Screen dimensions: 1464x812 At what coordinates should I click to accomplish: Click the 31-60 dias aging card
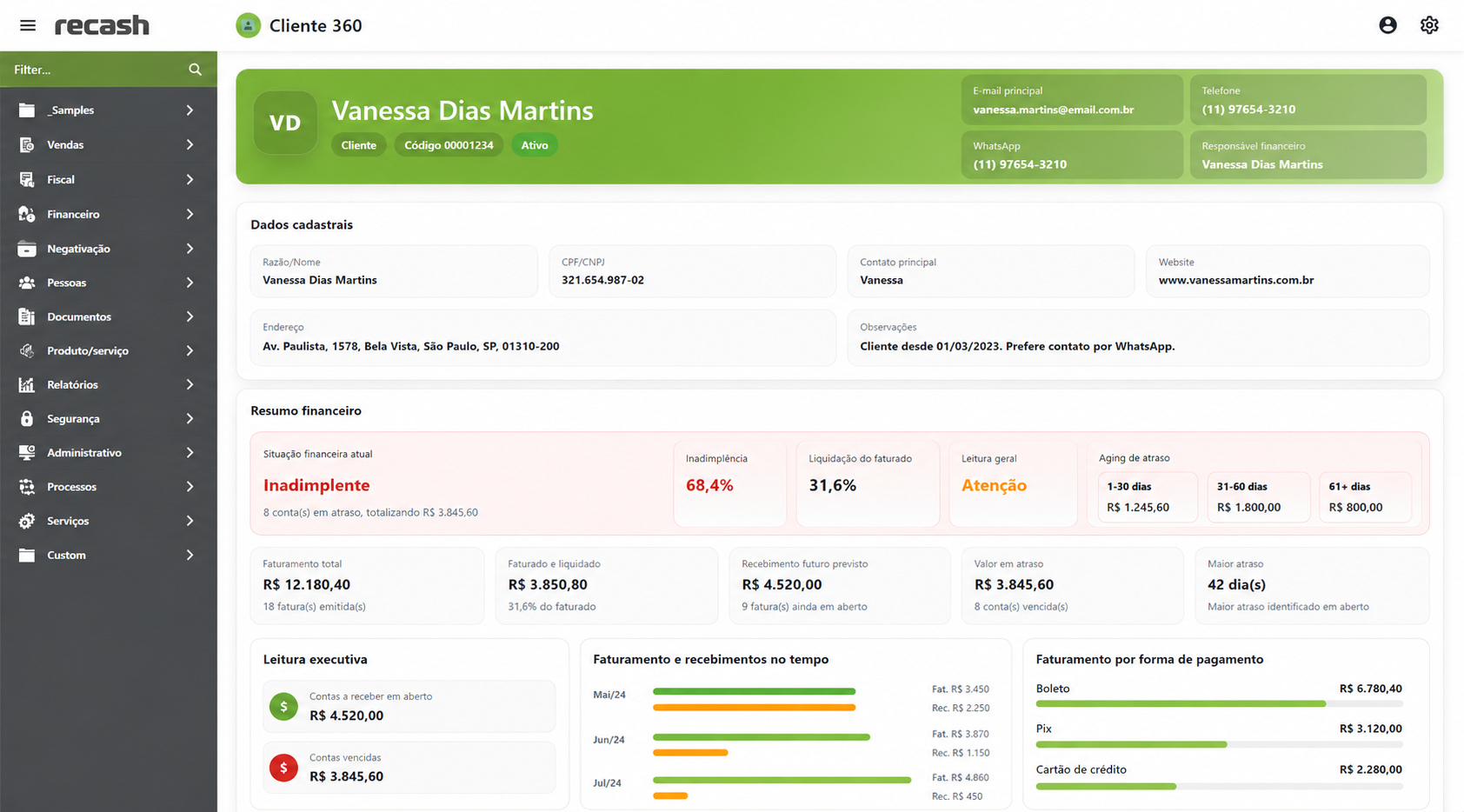coord(1258,497)
